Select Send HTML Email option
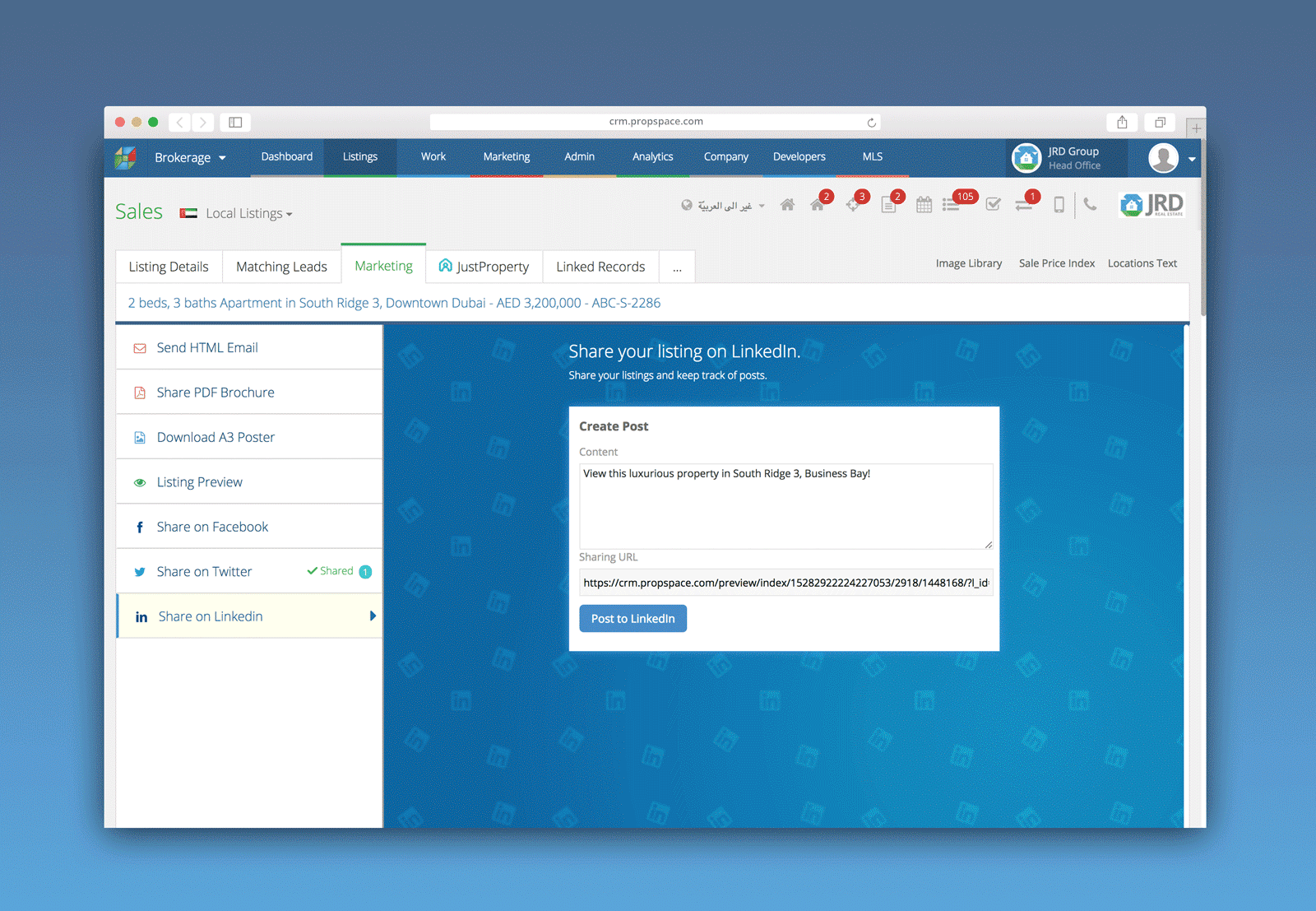 click(249, 347)
